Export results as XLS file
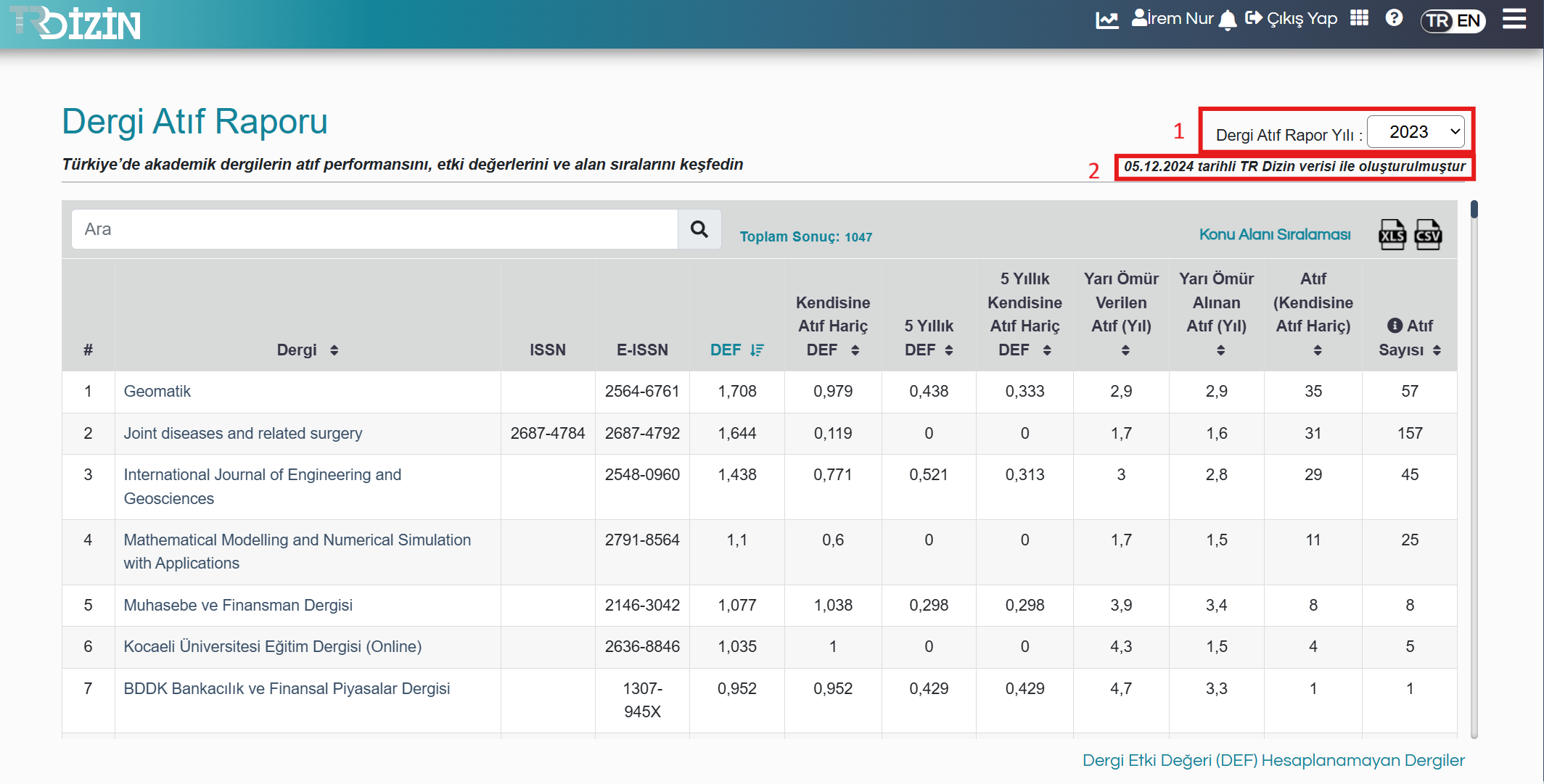Viewport: 1544px width, 784px height. tap(1392, 235)
